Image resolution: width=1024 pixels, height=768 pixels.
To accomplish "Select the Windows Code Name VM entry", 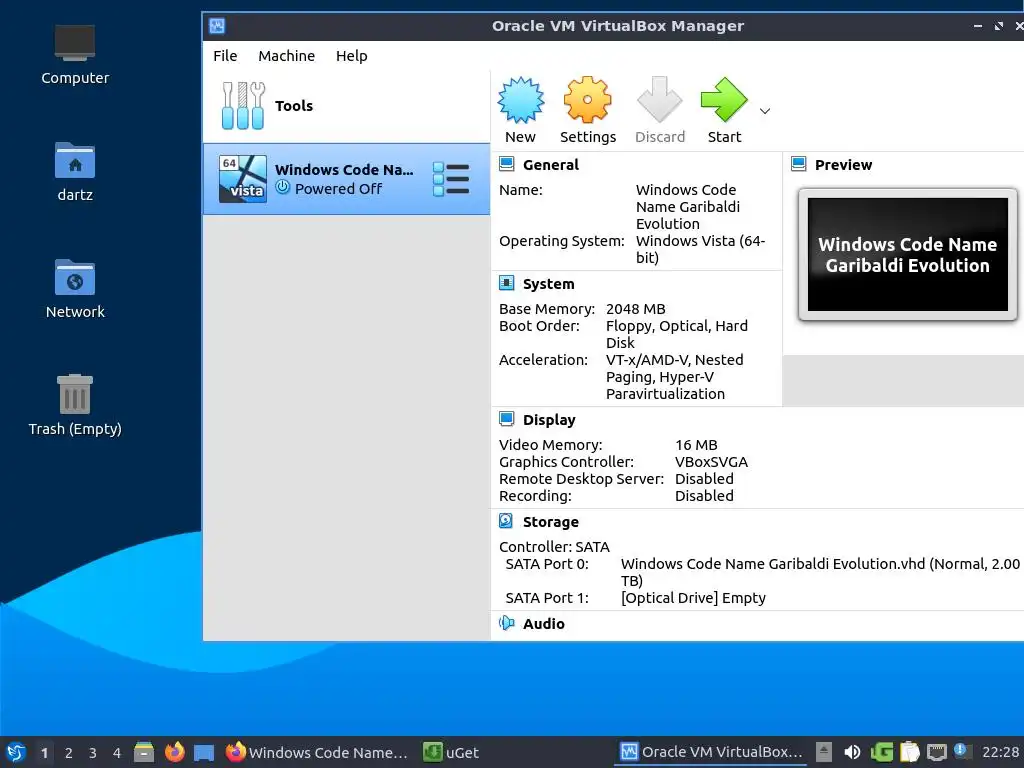I will 346,179.
